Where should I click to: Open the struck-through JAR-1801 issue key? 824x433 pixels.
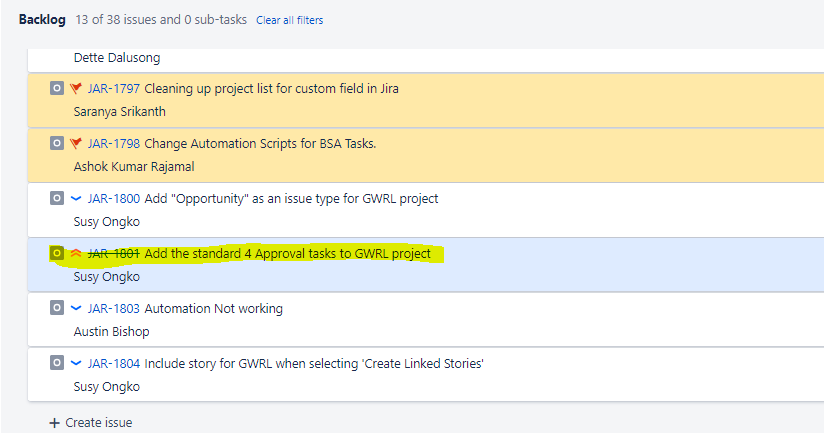[x=113, y=253]
